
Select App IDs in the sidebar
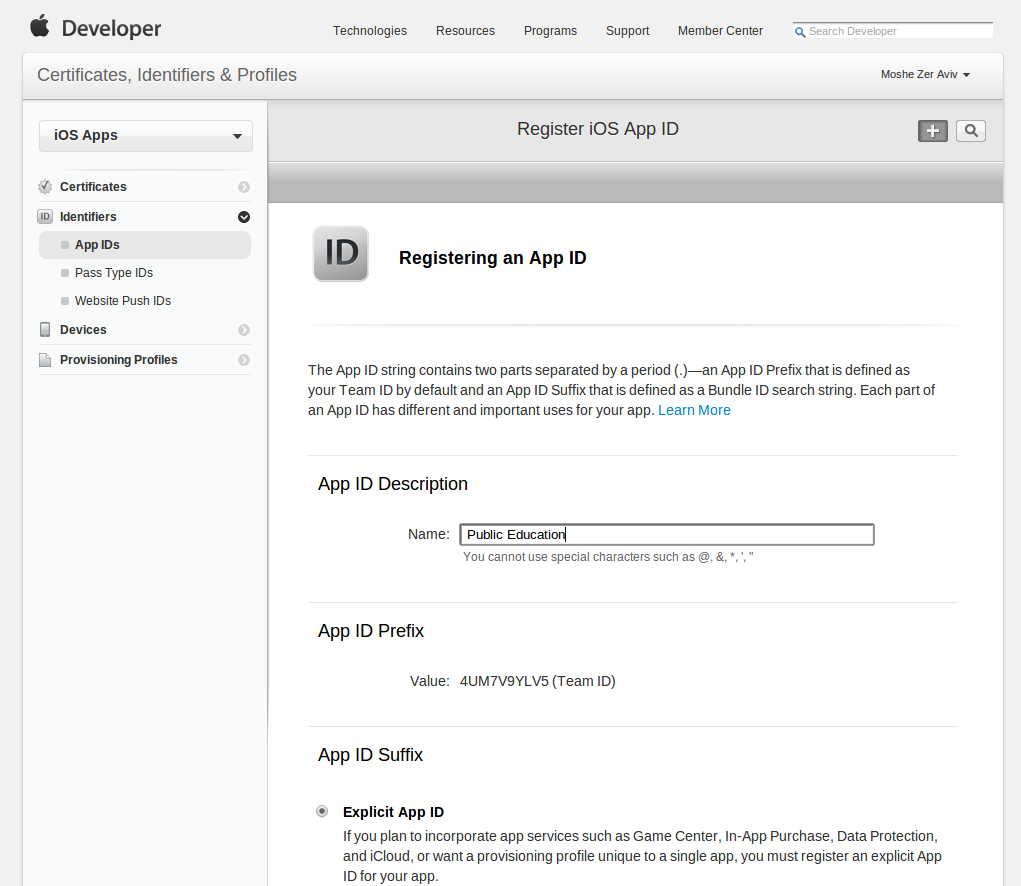tap(145, 245)
